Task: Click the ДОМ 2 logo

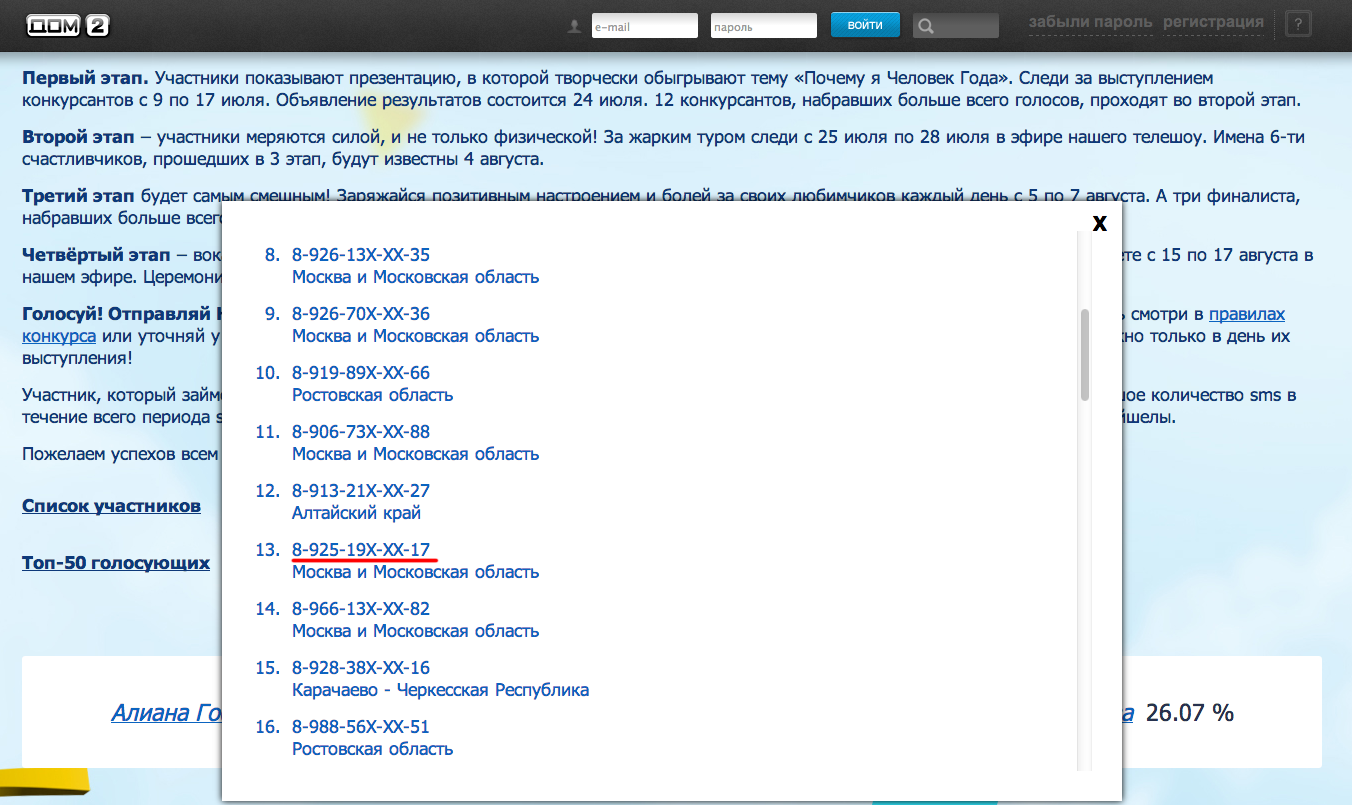Action: tap(67, 26)
